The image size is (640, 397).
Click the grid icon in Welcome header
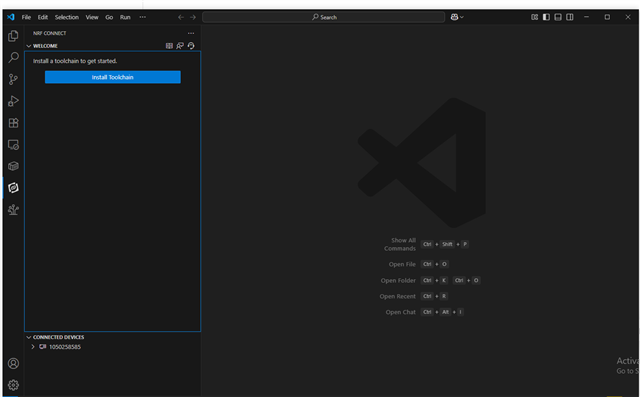point(169,46)
